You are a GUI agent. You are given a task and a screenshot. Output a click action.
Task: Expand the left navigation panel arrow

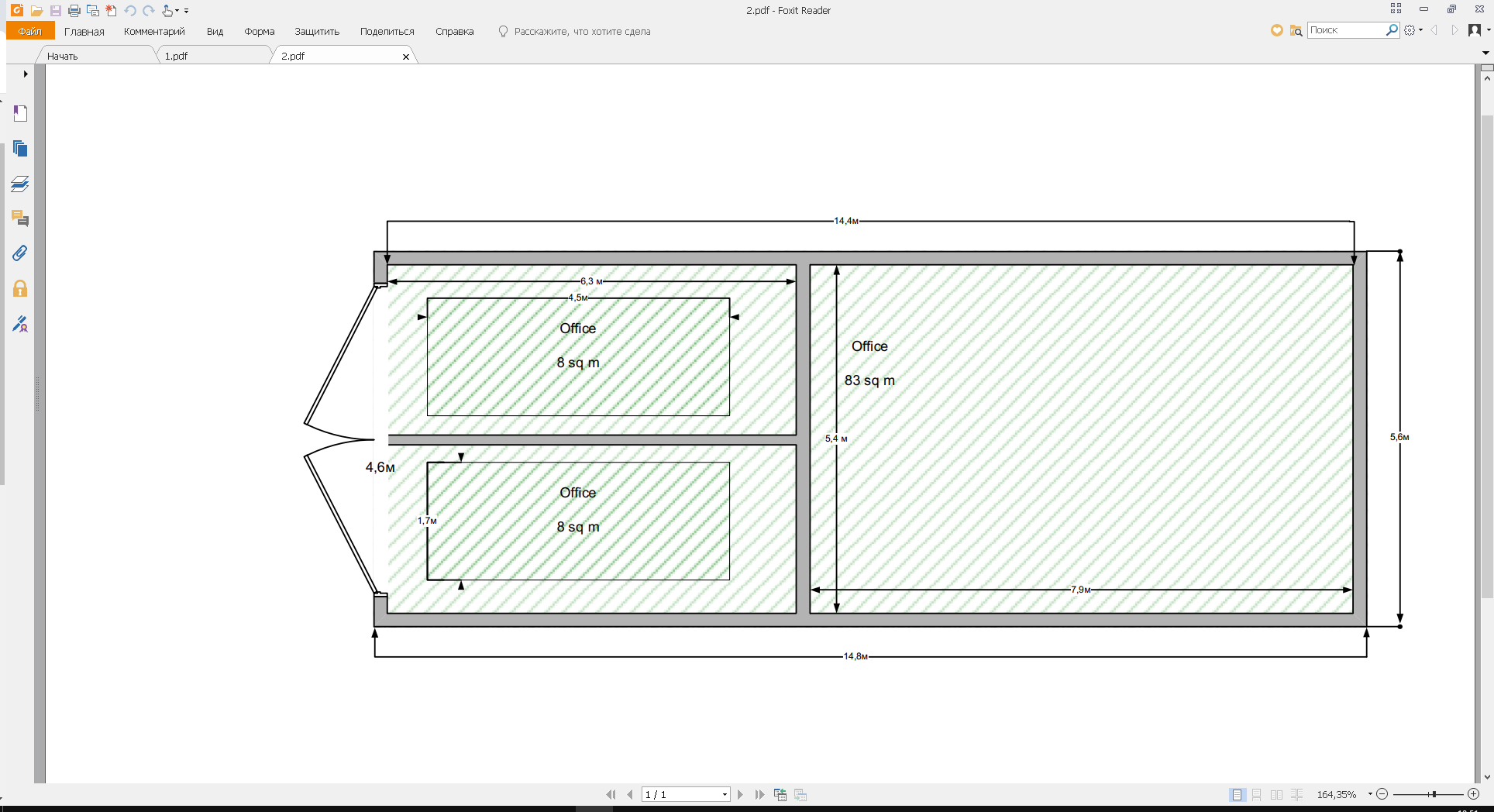26,74
